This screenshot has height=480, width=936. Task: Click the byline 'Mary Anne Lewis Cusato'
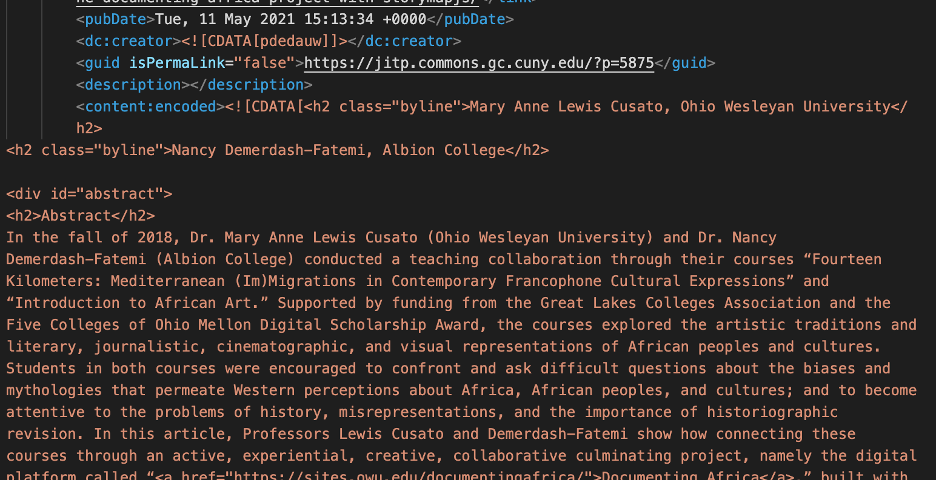point(566,106)
